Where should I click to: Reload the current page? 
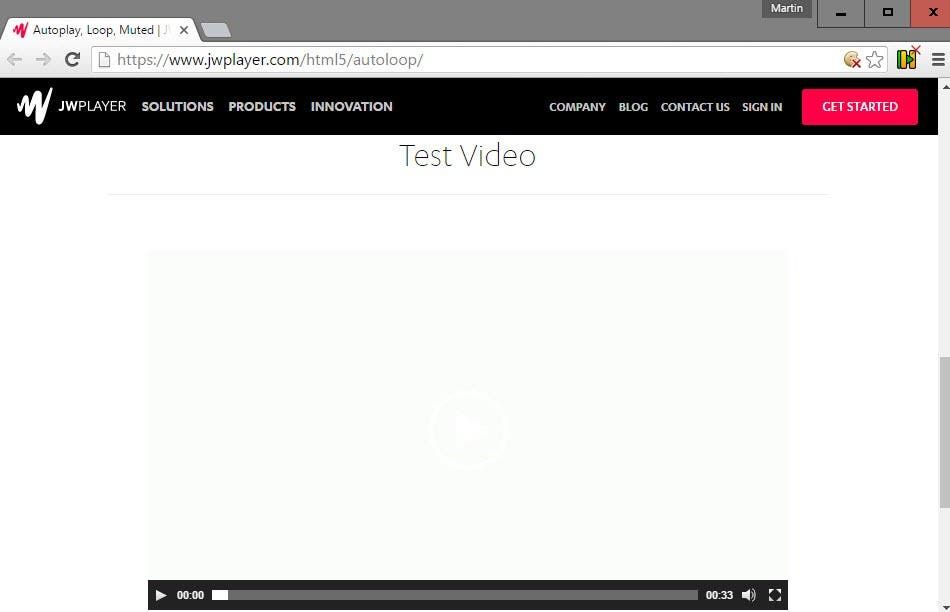(x=73, y=59)
